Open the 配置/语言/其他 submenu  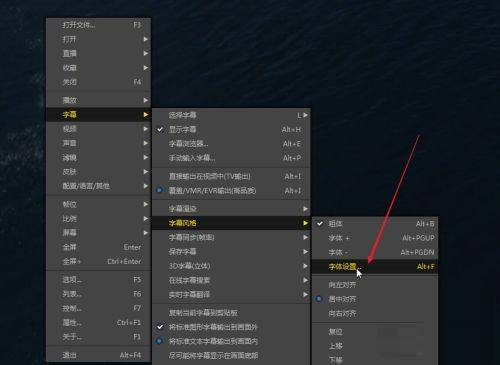(98, 186)
